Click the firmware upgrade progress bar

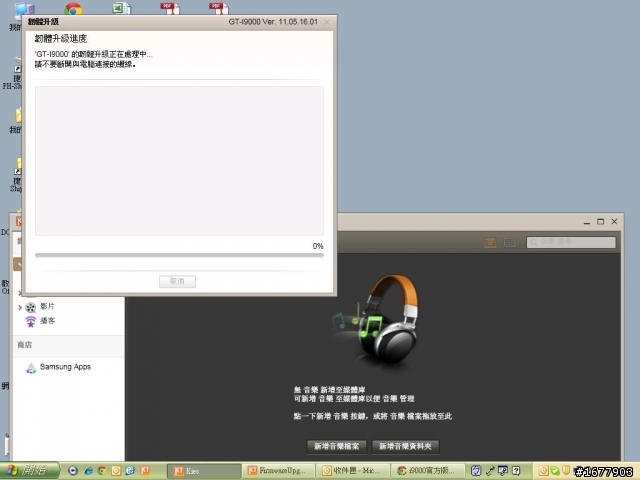click(x=179, y=255)
